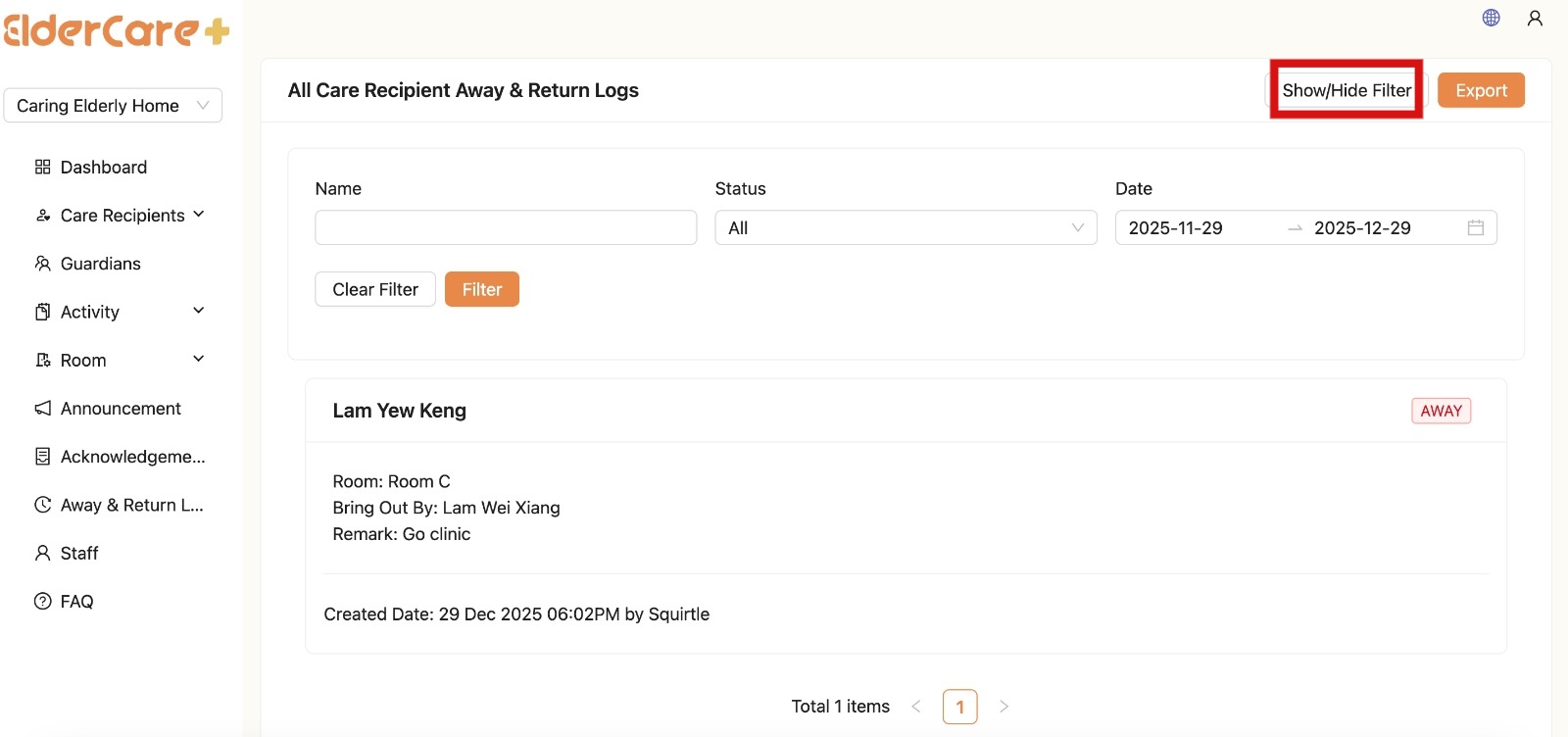Click the Name input field
1568x737 pixels.
(506, 227)
